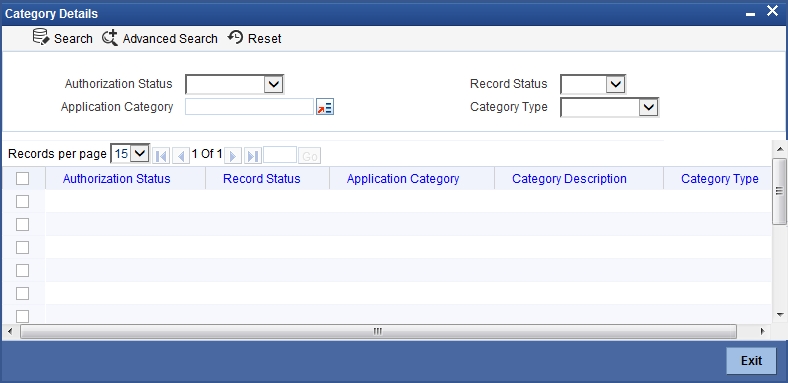Image resolution: width=788 pixels, height=383 pixels.
Task: Click the Exit button
Action: tap(751, 360)
